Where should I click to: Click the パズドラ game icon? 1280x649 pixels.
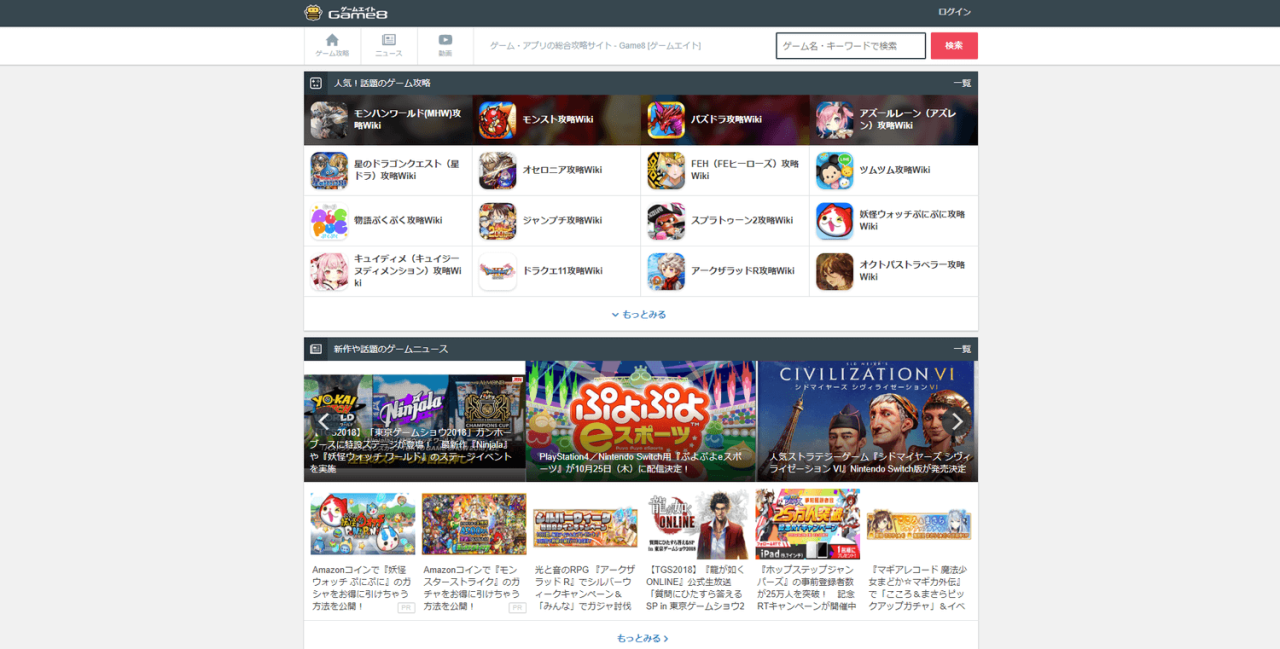coord(666,120)
